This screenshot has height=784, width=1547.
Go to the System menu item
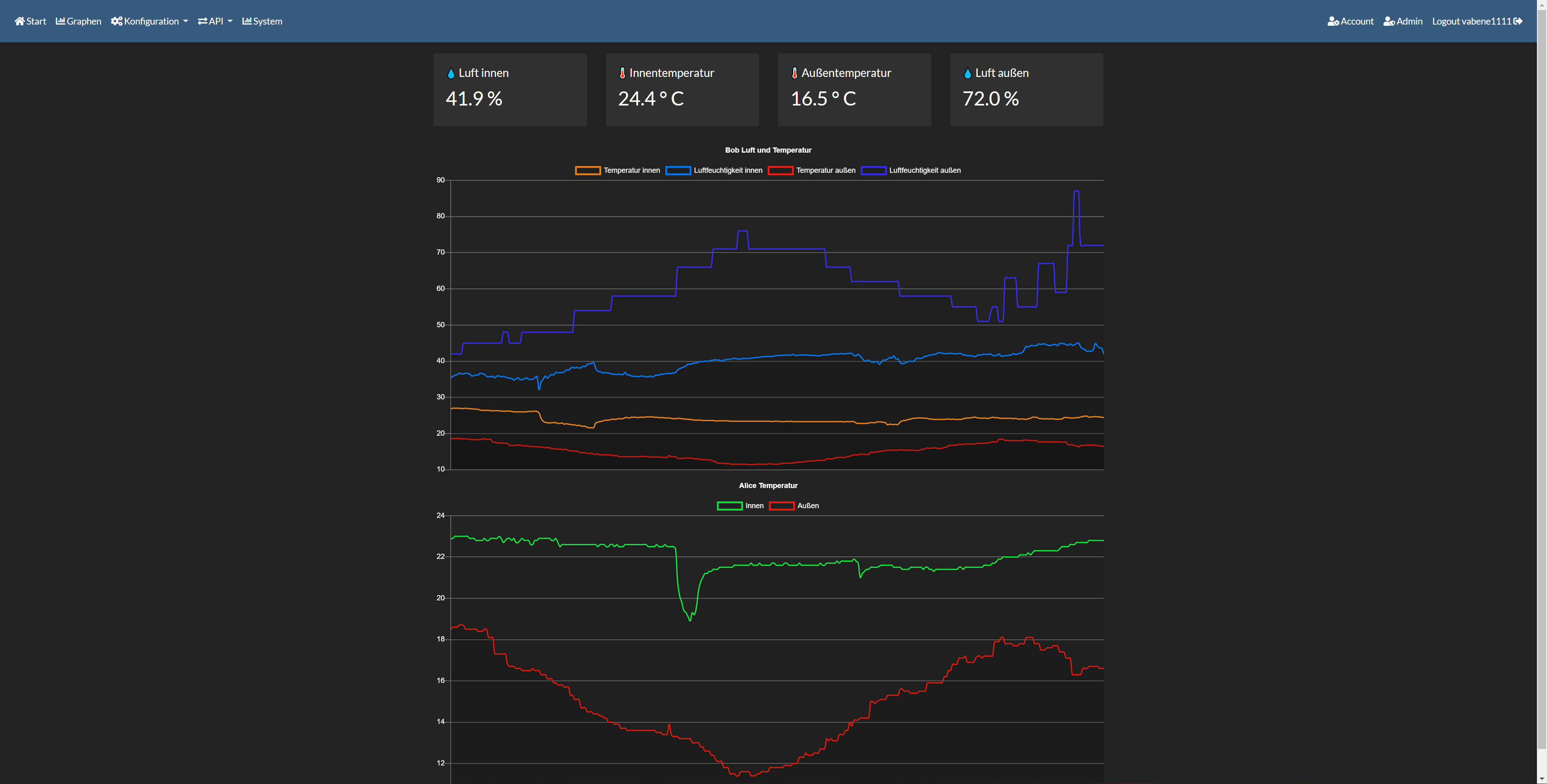267,21
